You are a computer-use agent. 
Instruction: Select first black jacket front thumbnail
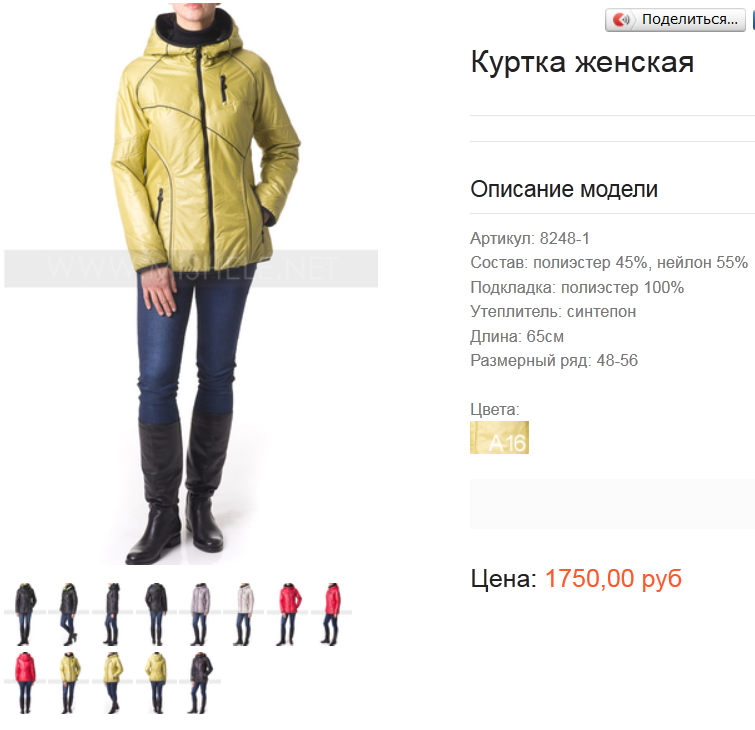(25, 614)
